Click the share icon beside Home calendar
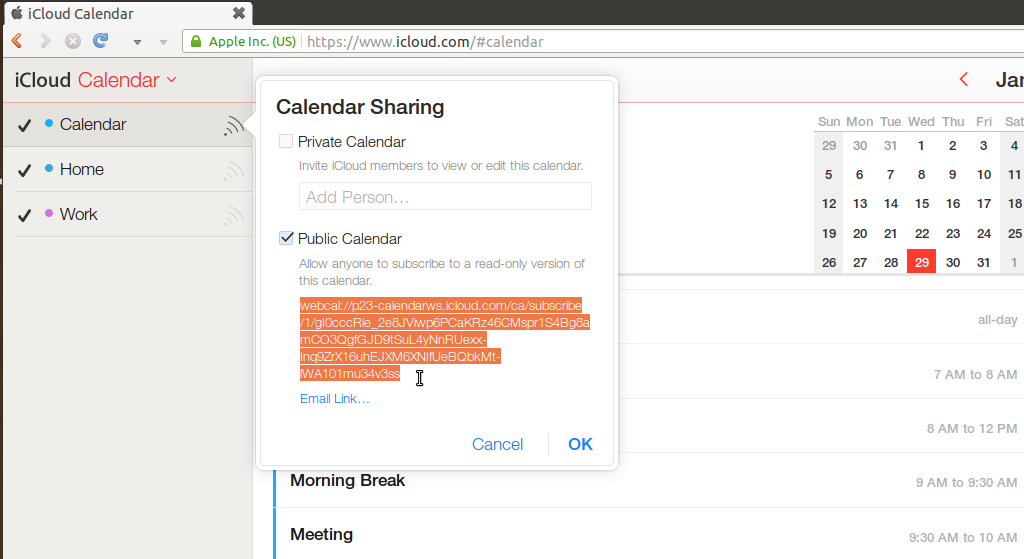 [x=234, y=170]
